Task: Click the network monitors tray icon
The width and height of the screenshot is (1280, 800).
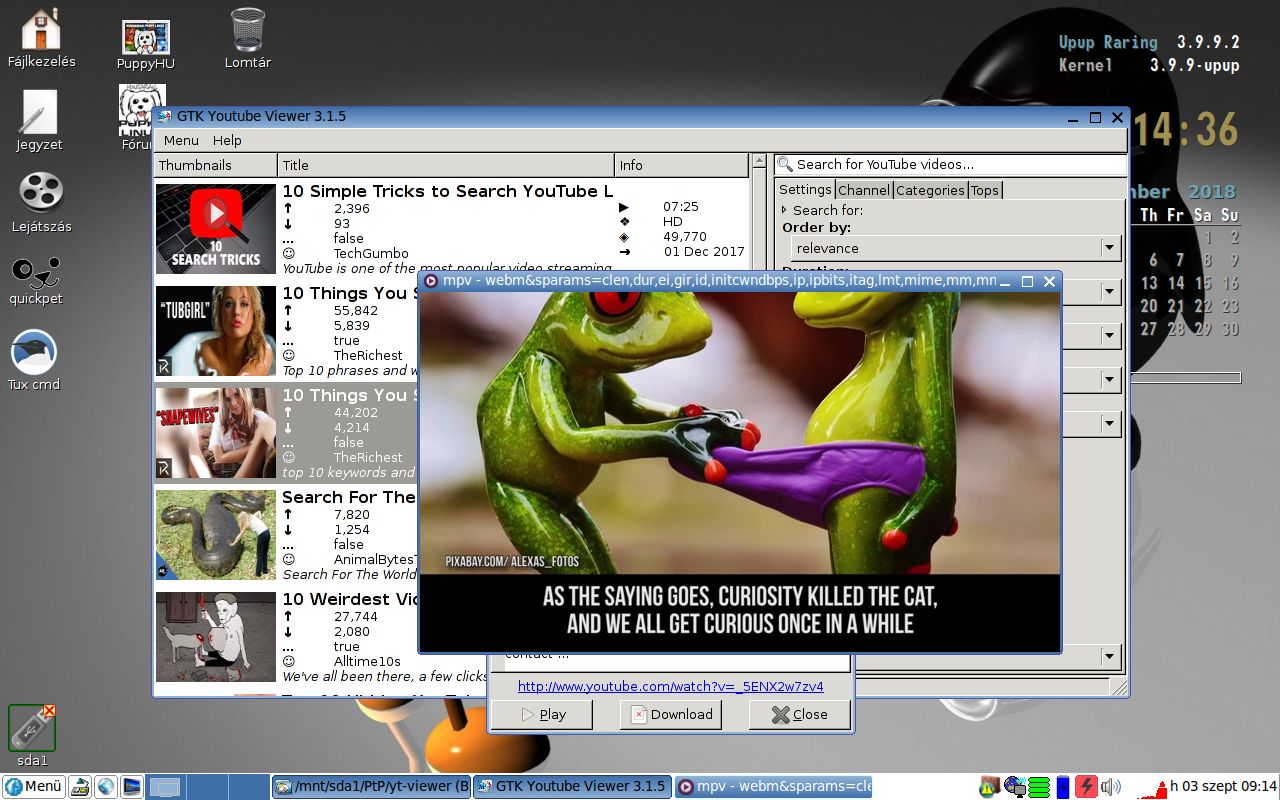Action: [1015, 787]
